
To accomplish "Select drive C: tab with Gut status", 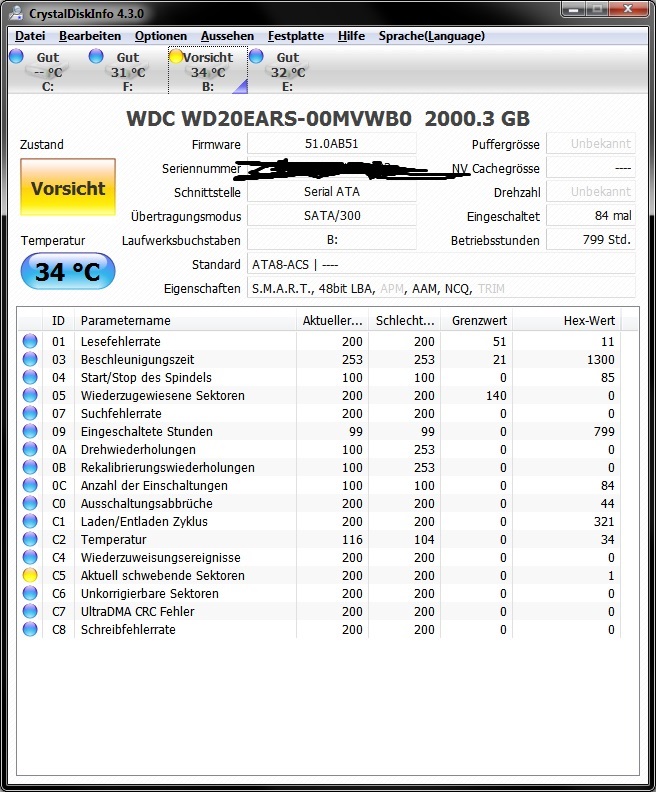I will tap(47, 71).
